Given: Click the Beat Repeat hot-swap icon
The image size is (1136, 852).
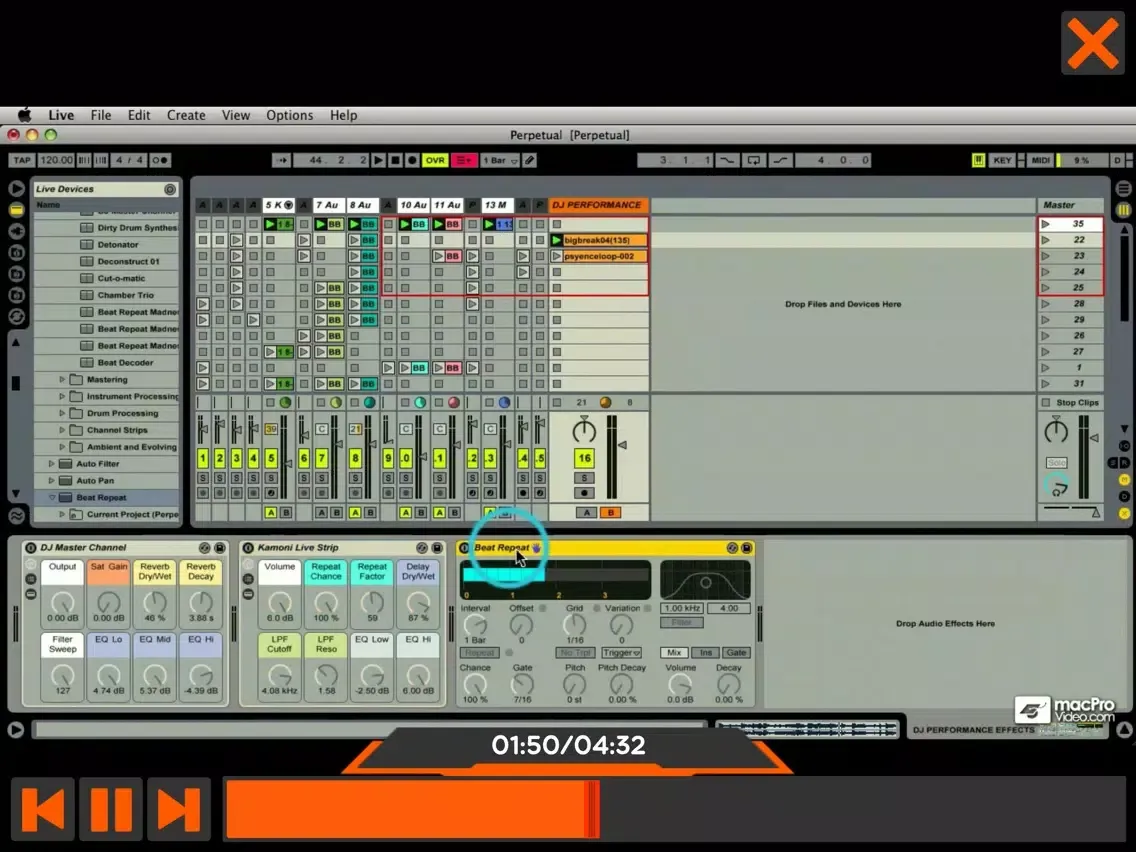Looking at the screenshot, I should point(732,548).
